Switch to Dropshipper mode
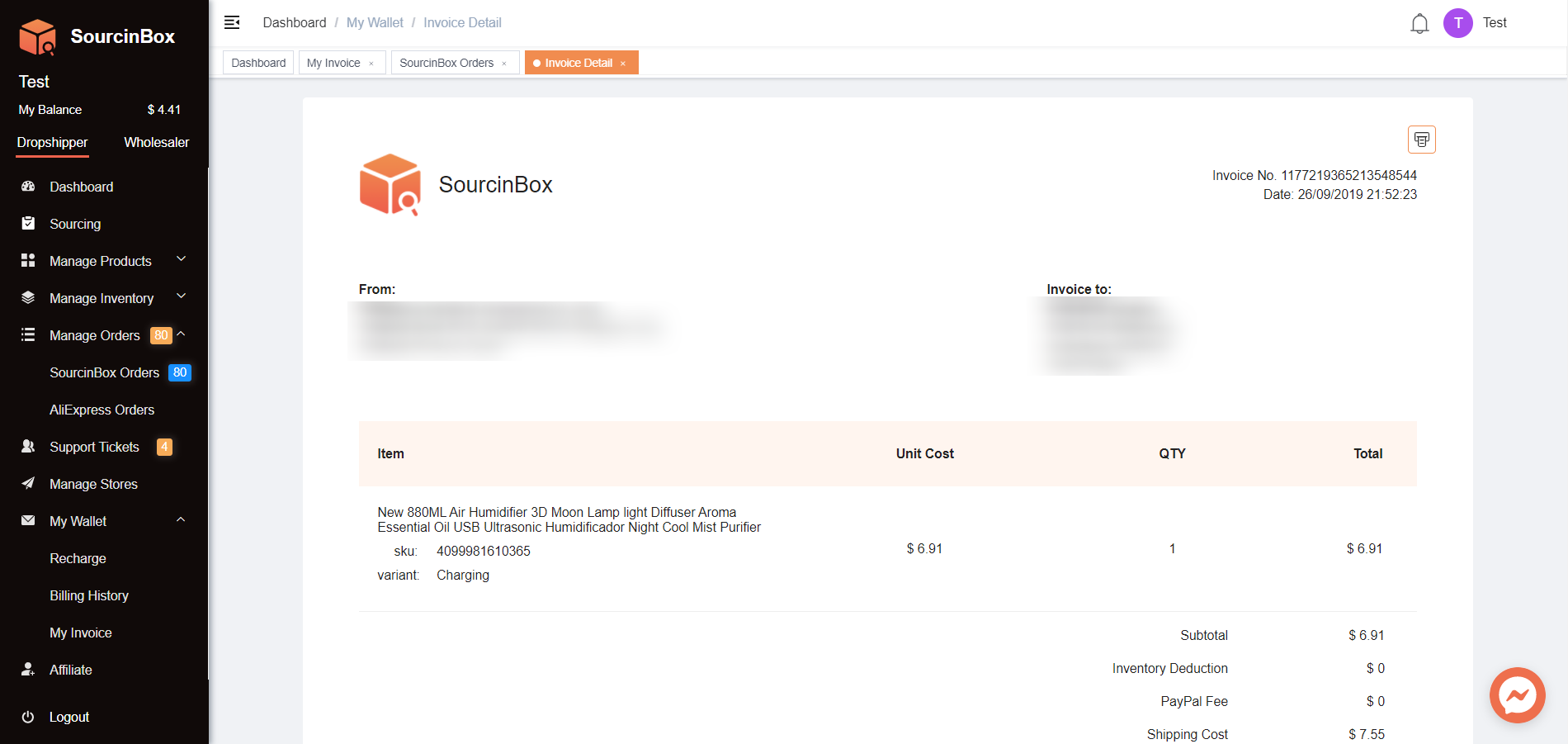1568x744 pixels. (x=52, y=142)
